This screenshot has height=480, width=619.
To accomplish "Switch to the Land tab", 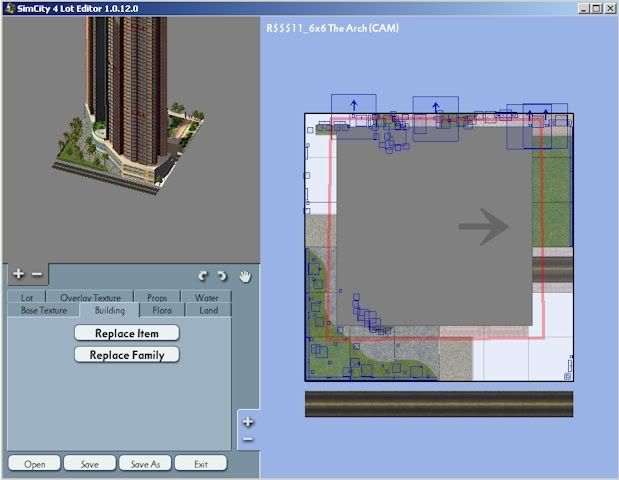I will 208,310.
